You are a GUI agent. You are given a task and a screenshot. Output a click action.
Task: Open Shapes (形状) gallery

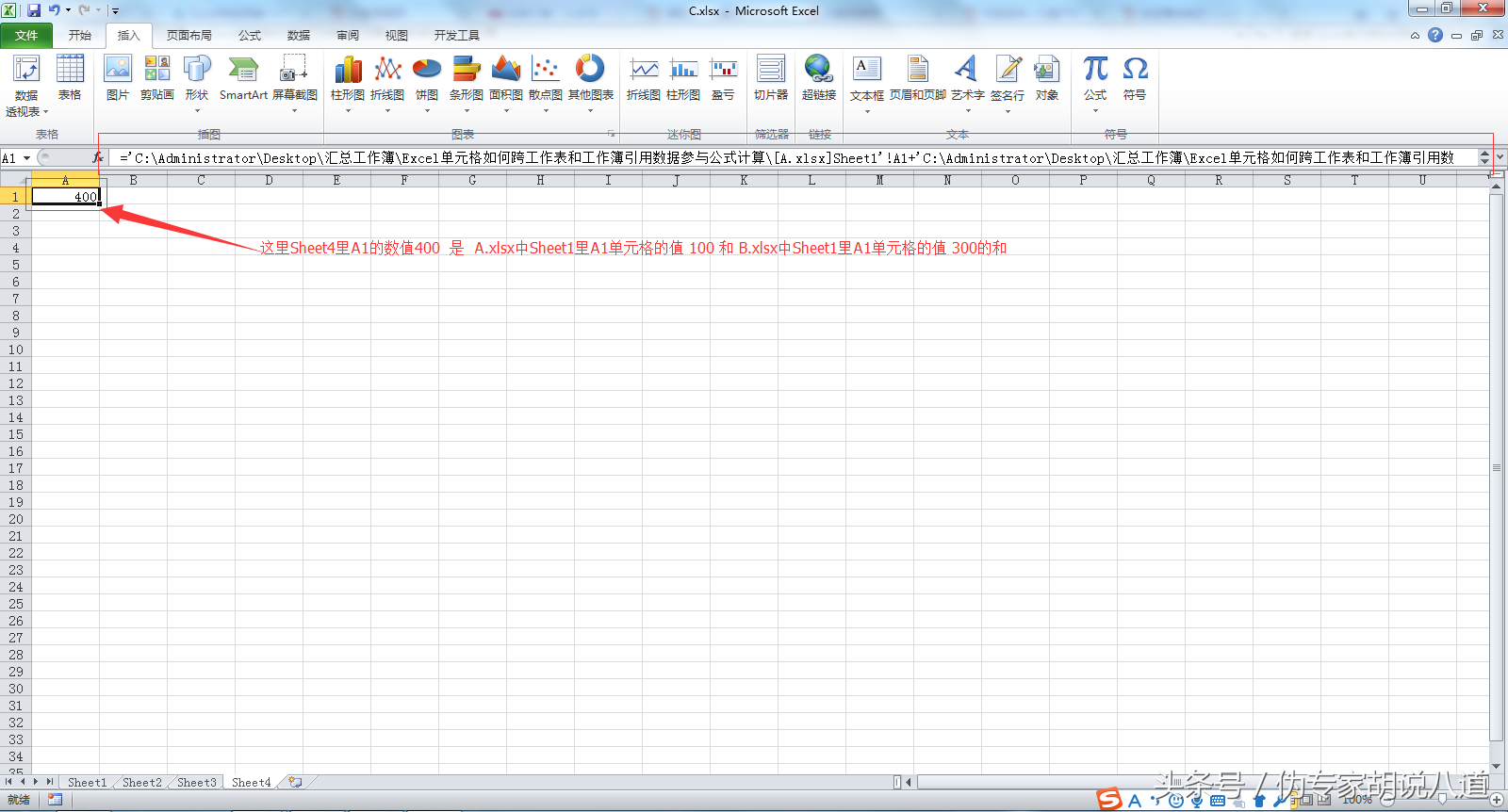197,83
